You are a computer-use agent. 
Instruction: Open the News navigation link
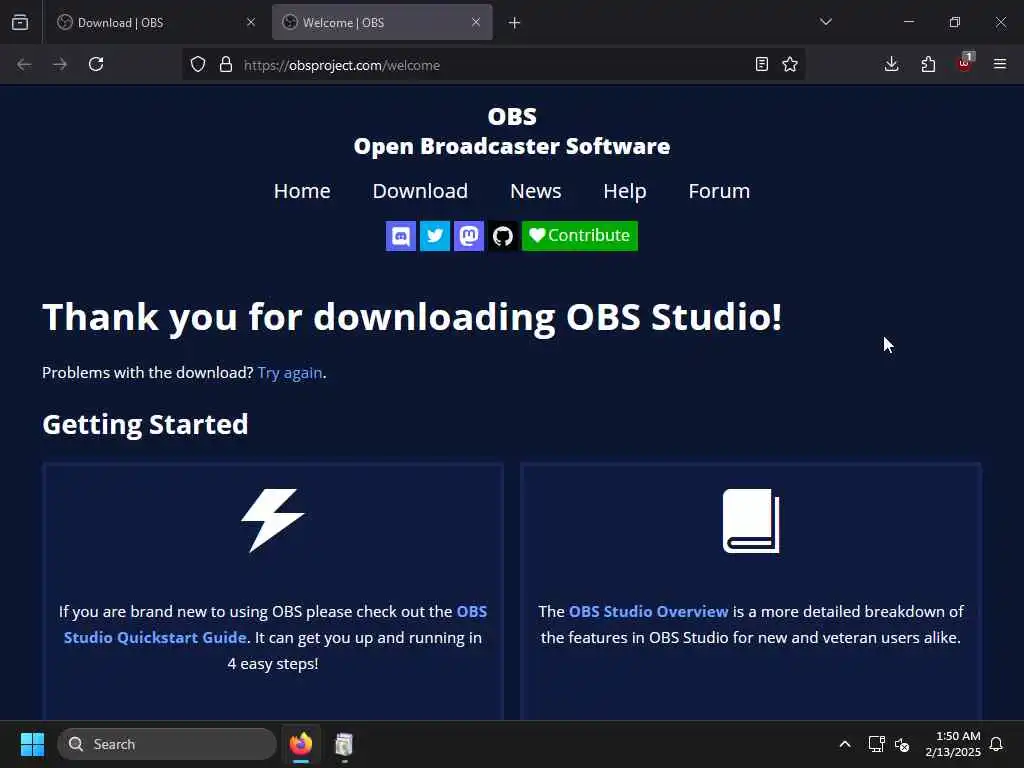coord(536,191)
